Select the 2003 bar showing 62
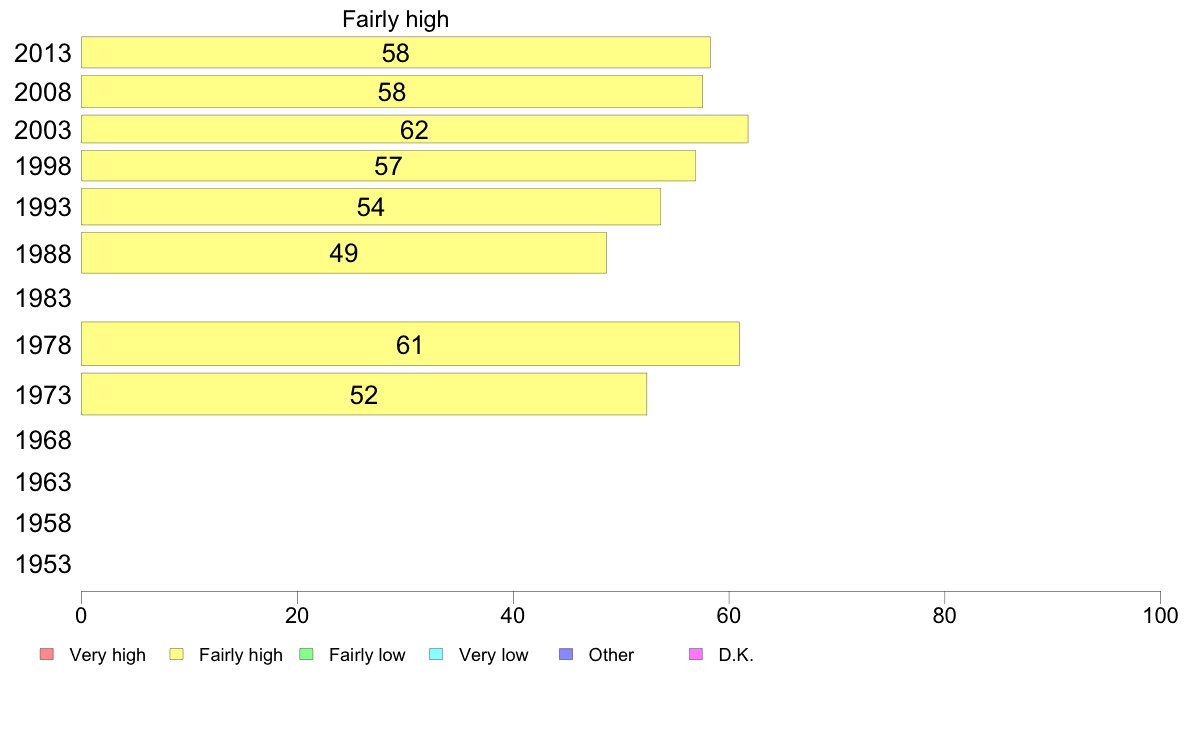 414,129
